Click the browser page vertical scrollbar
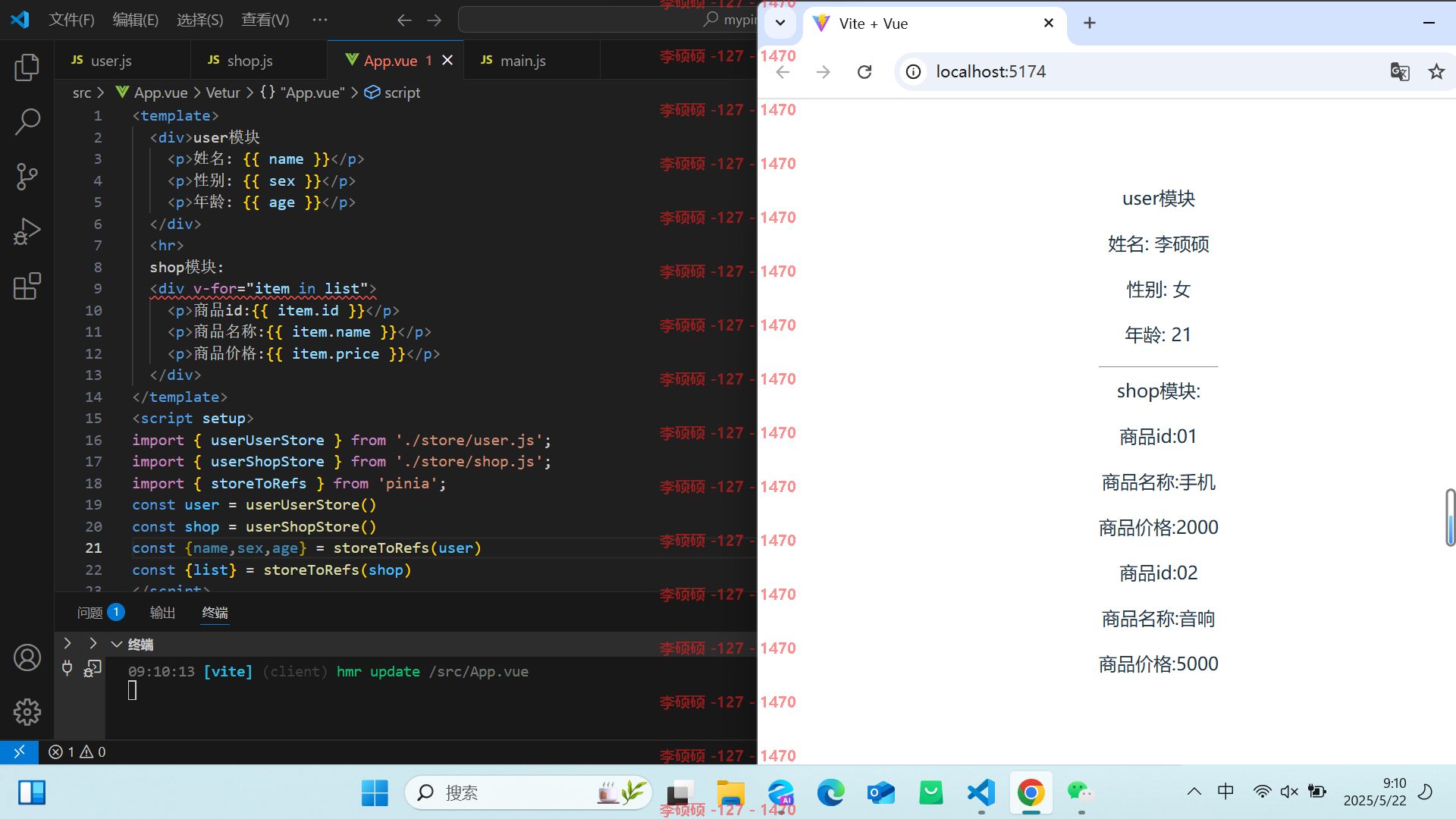Image resolution: width=1456 pixels, height=819 pixels. 1450,517
